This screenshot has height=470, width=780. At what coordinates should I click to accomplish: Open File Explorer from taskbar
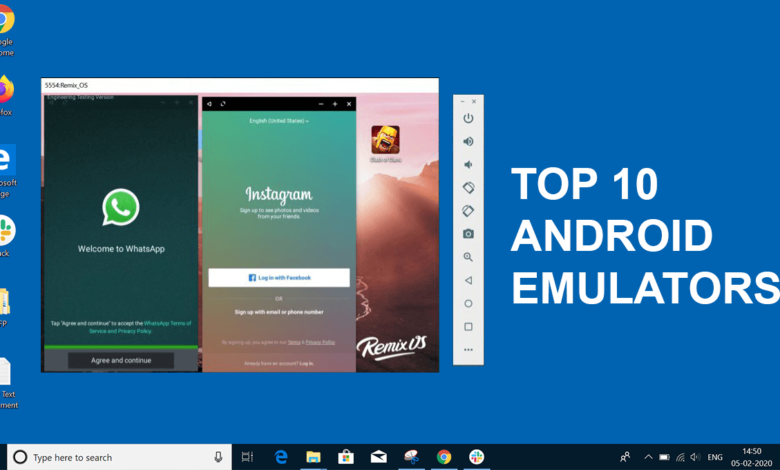point(313,457)
